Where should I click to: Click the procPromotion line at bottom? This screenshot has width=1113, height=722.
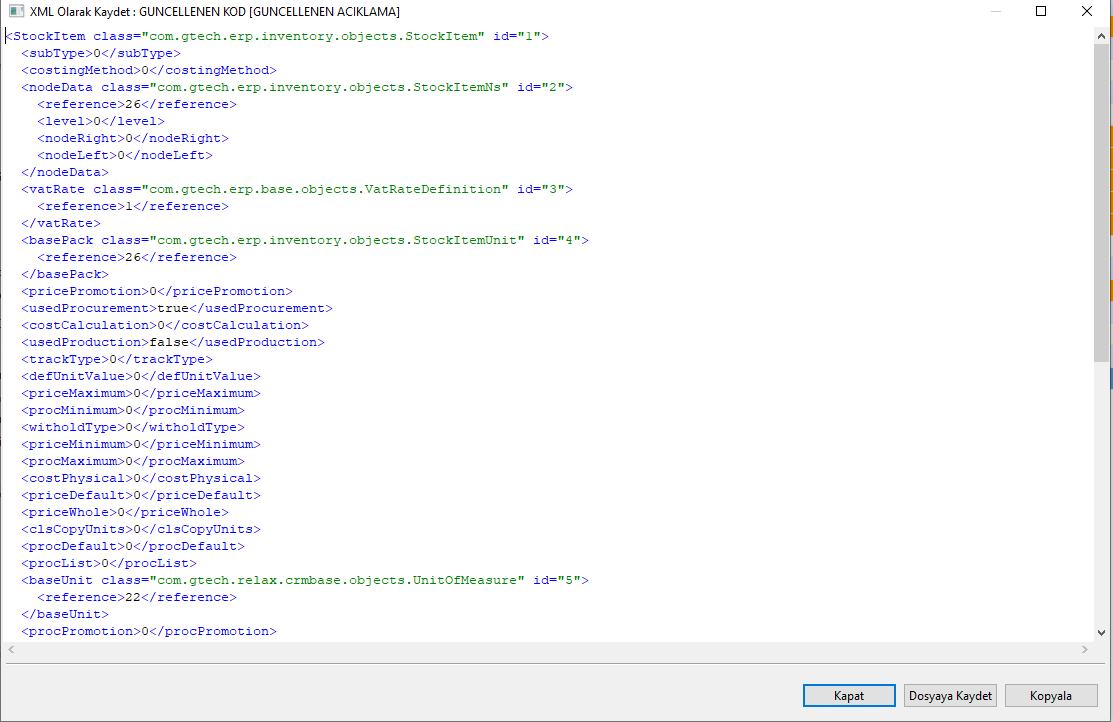click(x=149, y=631)
